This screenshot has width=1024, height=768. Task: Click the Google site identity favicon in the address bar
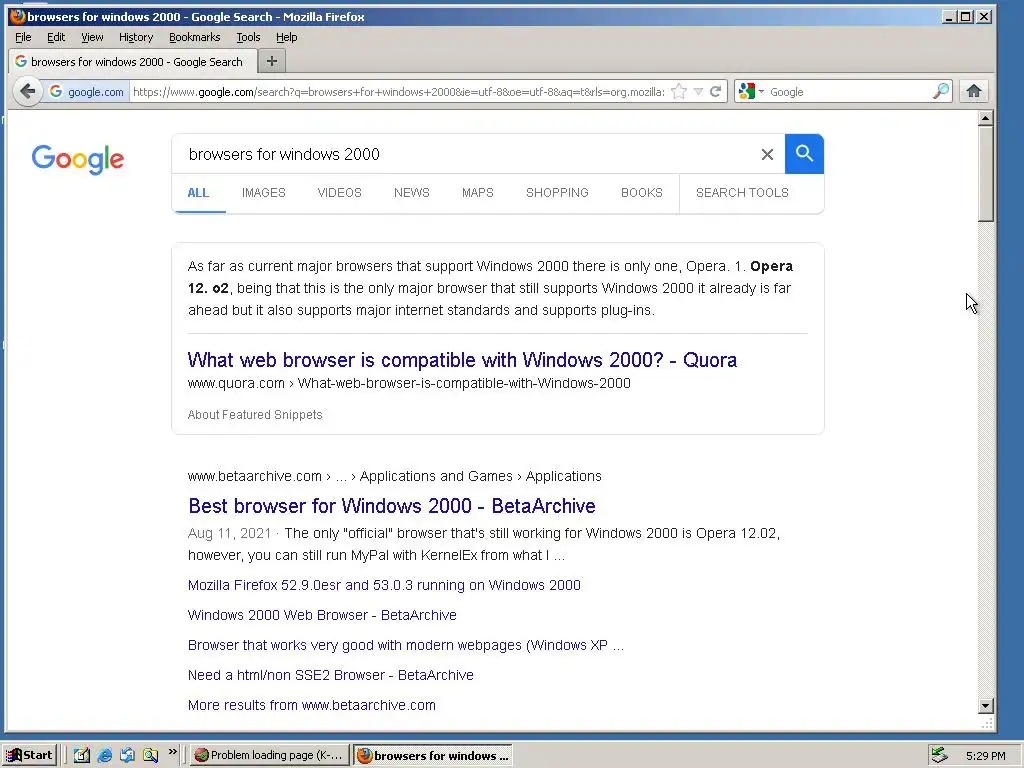point(56,91)
